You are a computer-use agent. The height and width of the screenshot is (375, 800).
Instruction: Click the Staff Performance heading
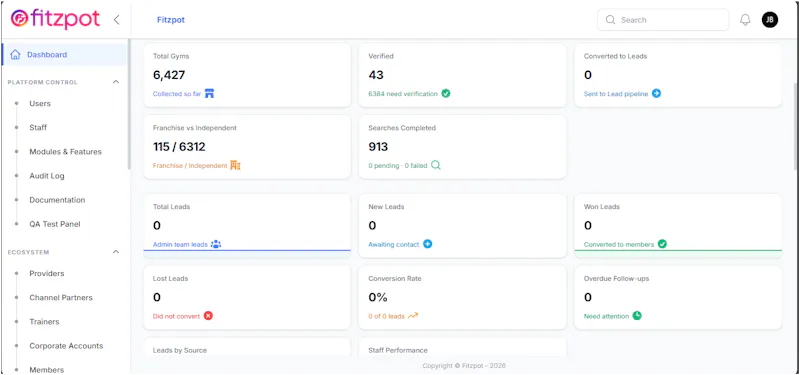coord(398,351)
